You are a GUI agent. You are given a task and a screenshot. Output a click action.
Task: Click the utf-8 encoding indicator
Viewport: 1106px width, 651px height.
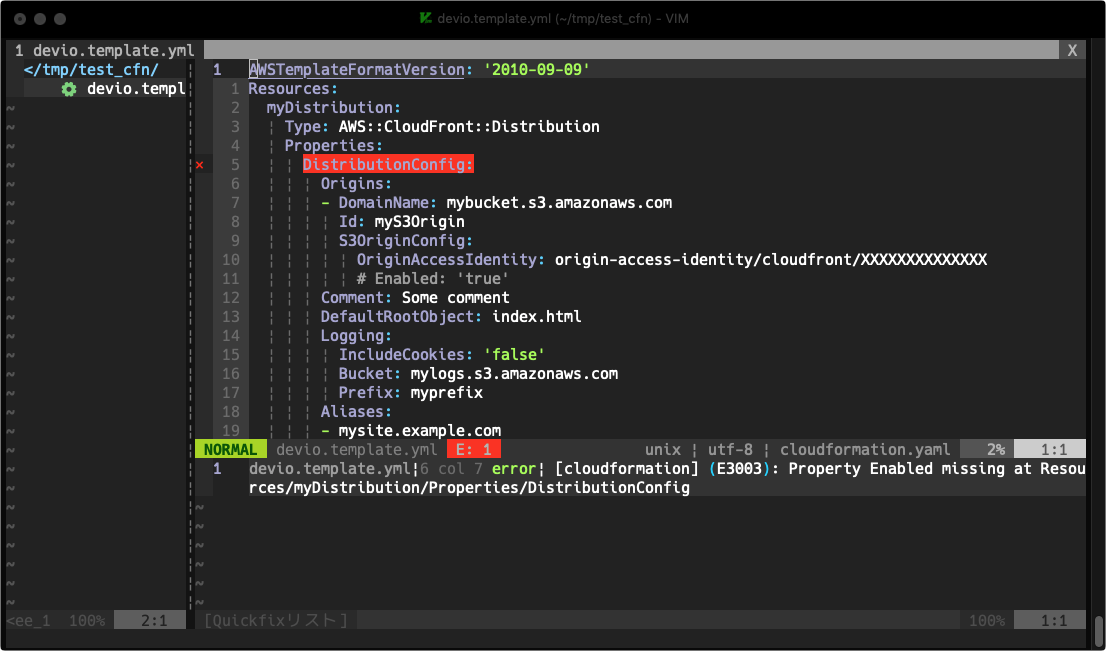coord(732,448)
